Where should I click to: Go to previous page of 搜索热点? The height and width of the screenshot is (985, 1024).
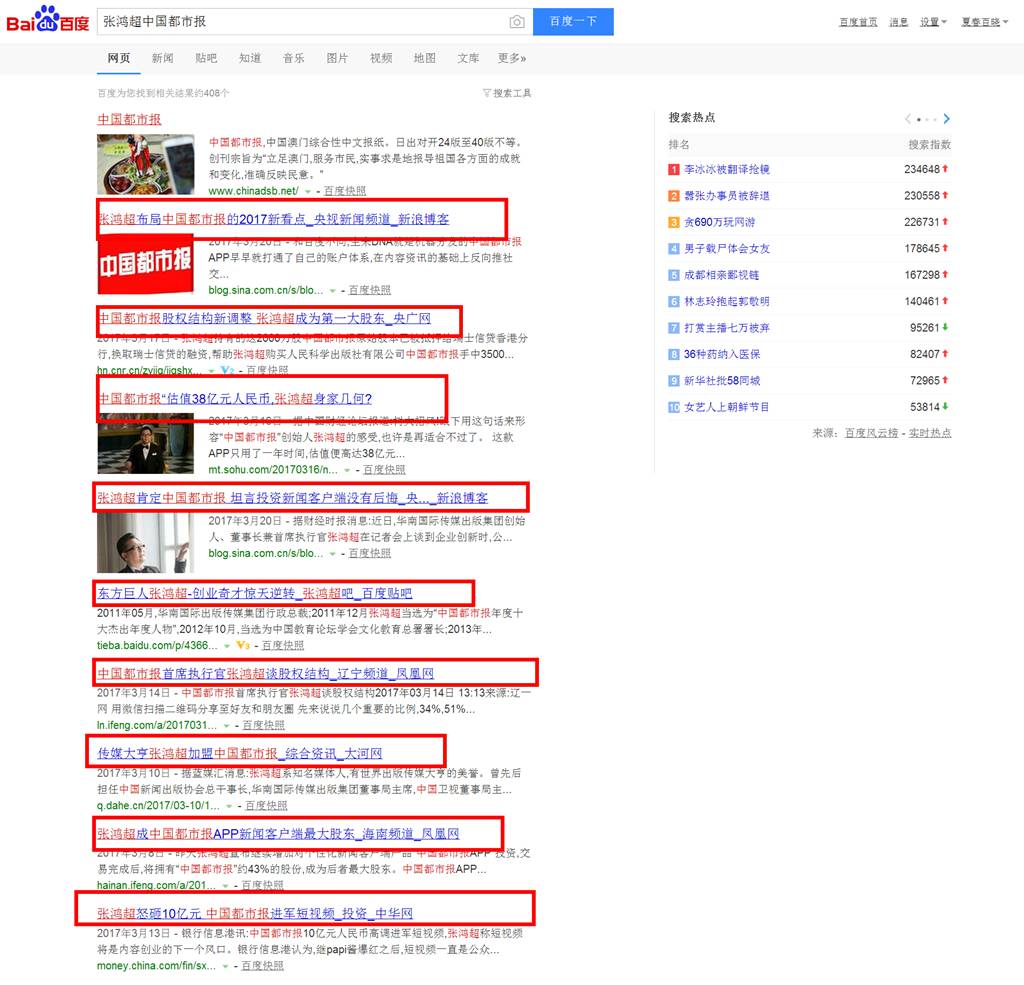[x=908, y=119]
